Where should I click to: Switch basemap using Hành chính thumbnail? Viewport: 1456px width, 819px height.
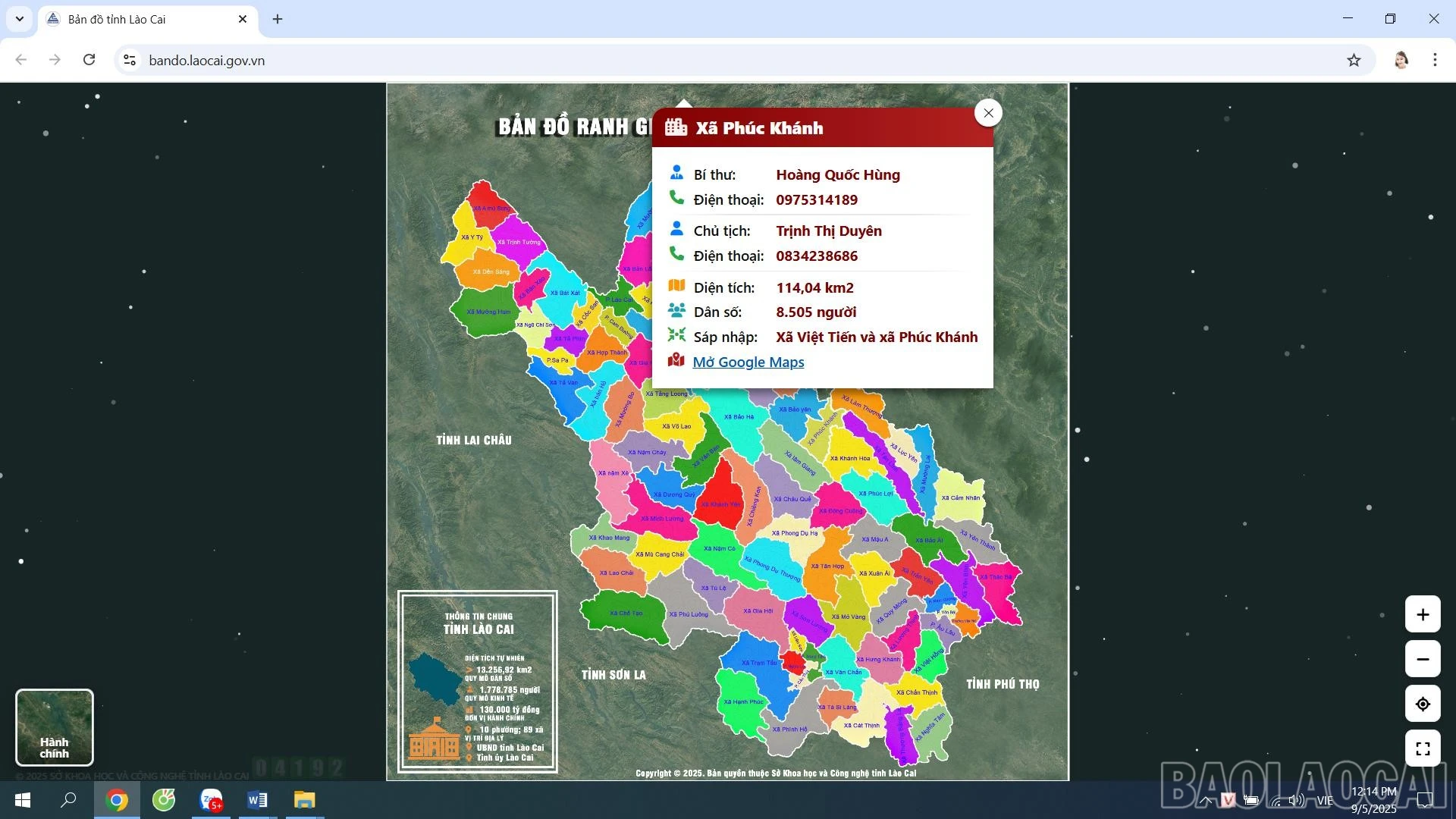click(x=55, y=727)
